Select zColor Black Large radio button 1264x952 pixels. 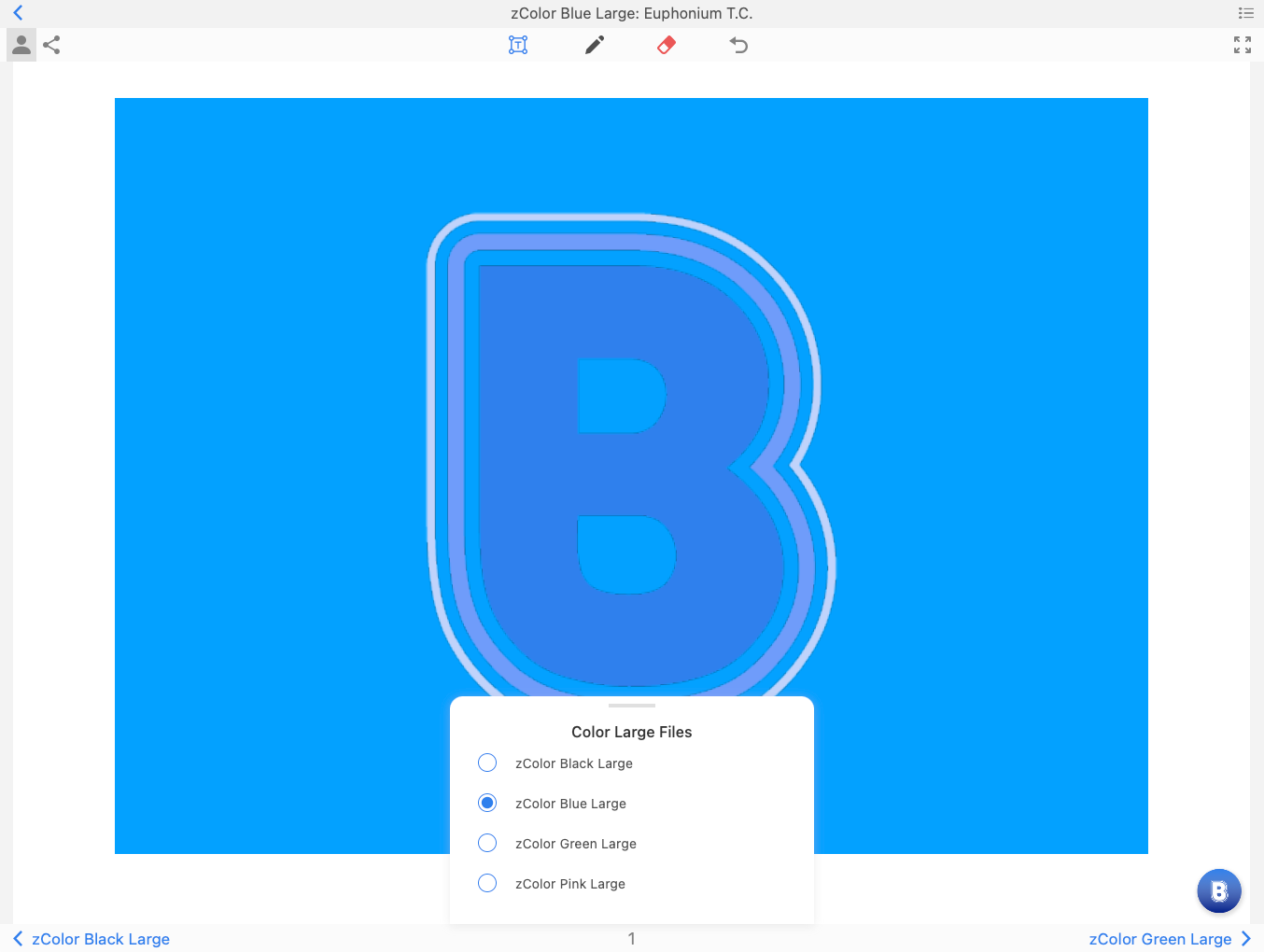(x=487, y=763)
